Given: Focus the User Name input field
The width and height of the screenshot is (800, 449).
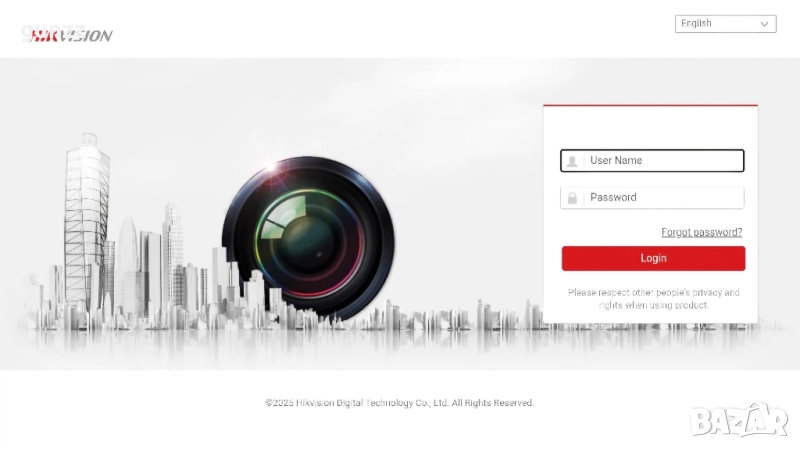Looking at the screenshot, I should pyautogui.click(x=652, y=161).
